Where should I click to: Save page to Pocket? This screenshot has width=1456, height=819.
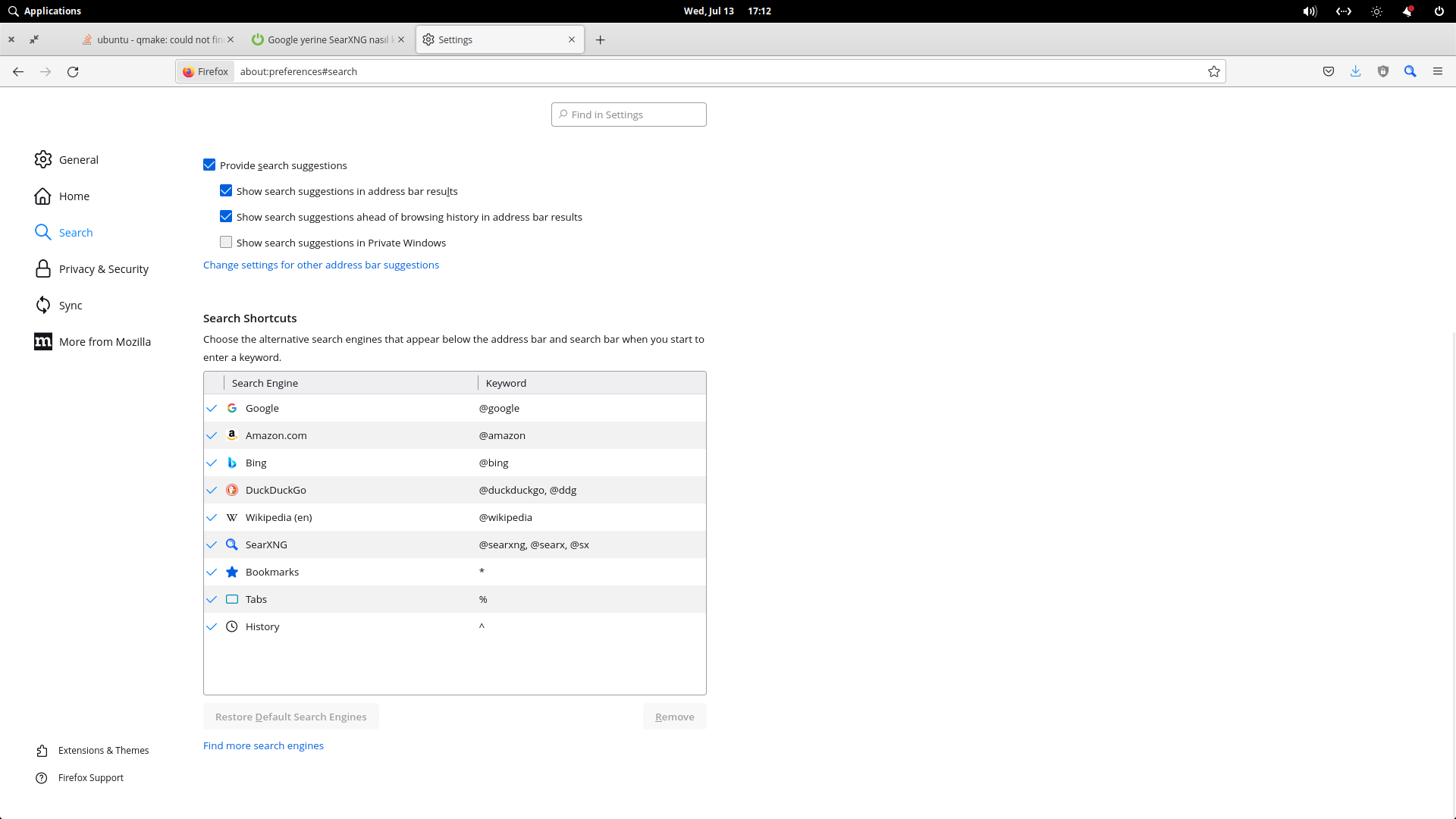pyautogui.click(x=1328, y=71)
